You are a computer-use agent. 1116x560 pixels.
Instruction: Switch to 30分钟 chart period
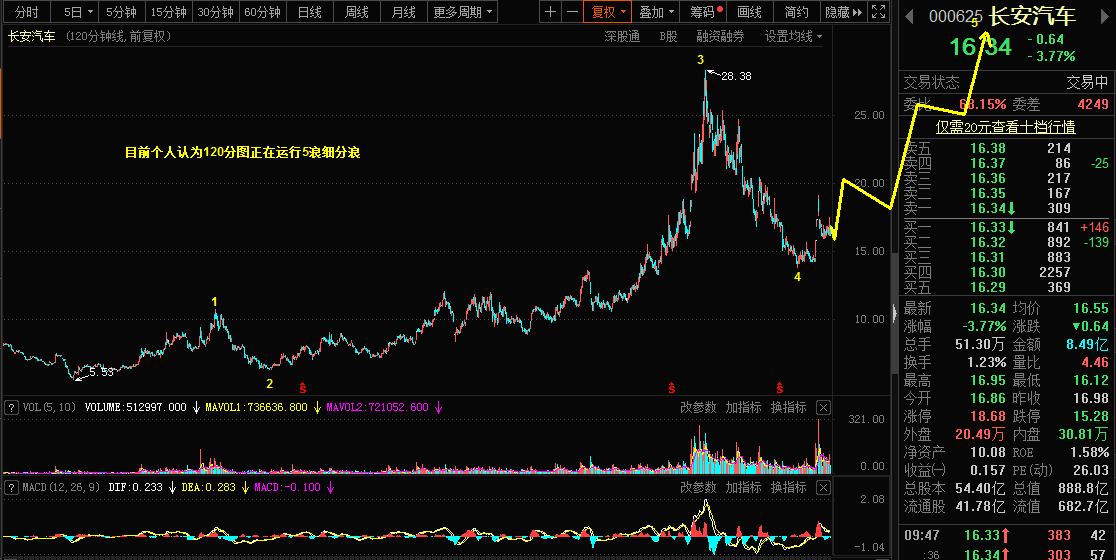pos(216,12)
